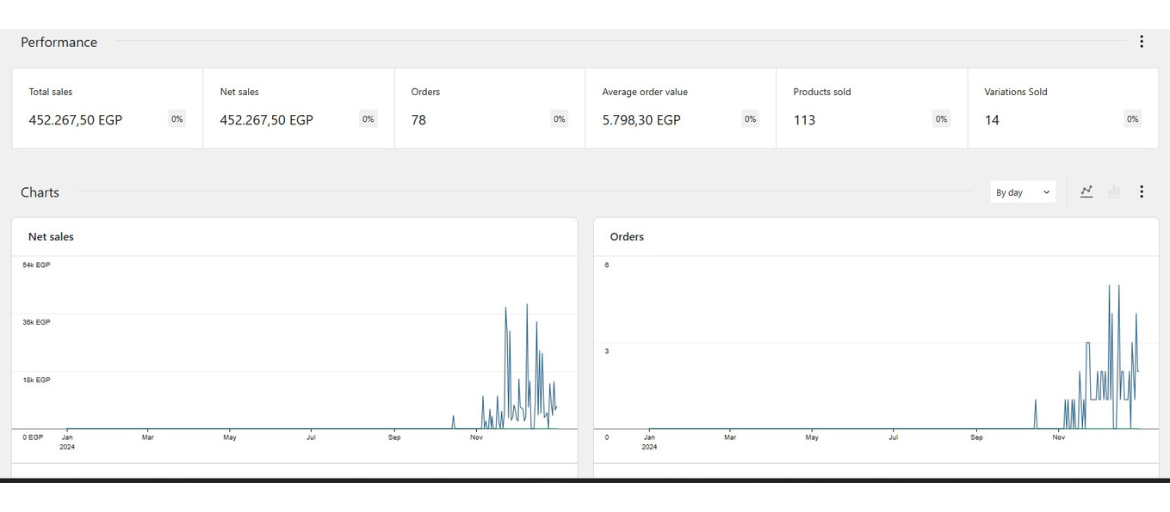This screenshot has width=1170, height=512.
Task: Switch charts to line chart view
Action: 1087,192
